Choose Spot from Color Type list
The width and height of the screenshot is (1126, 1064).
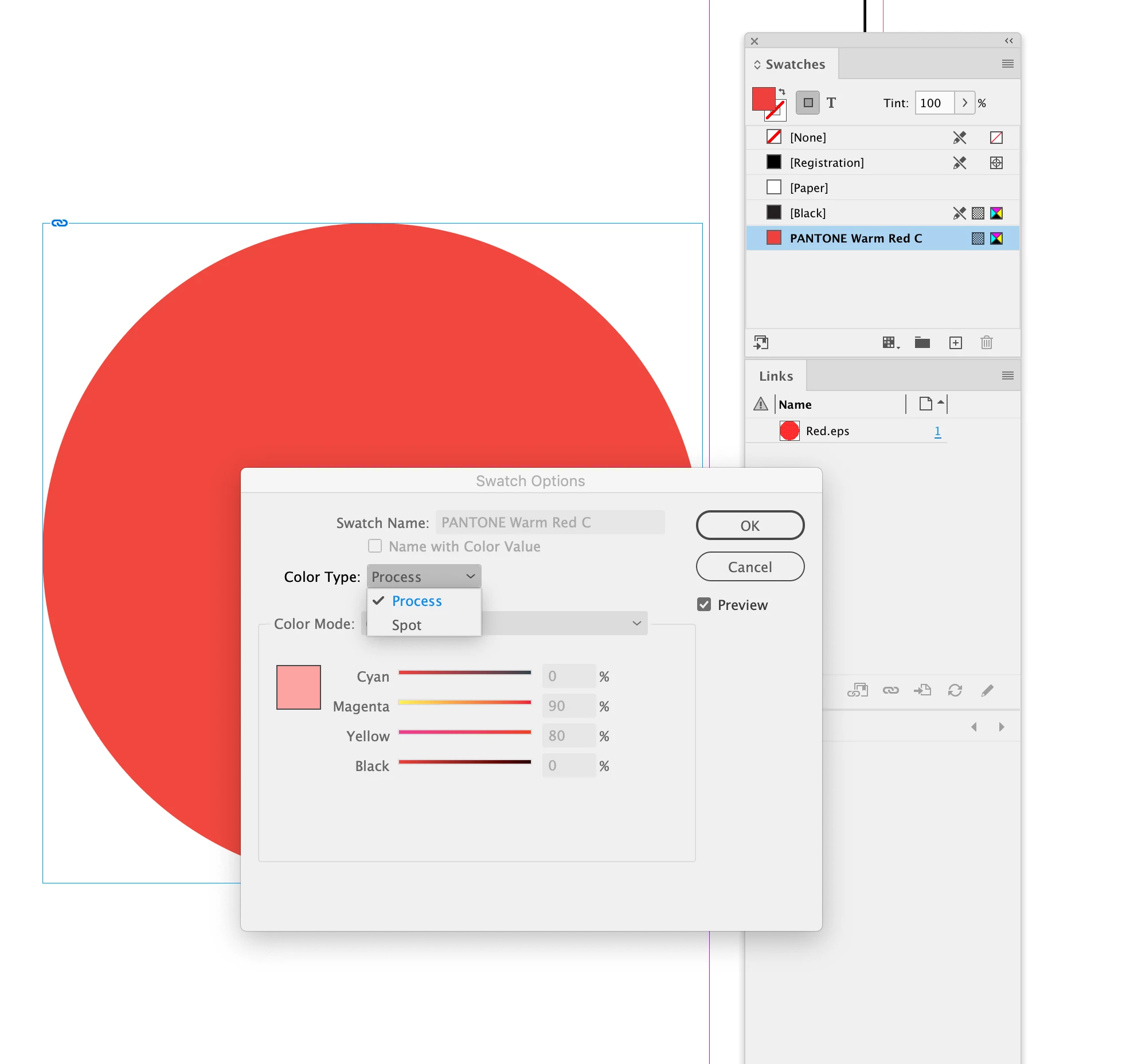tap(406, 625)
